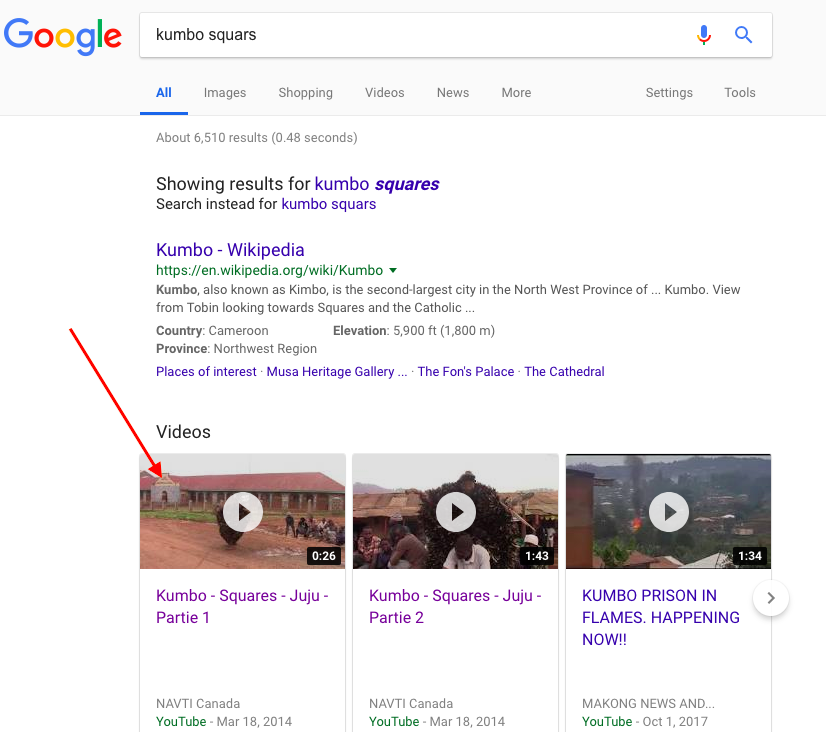Click the 1:34 duration badge
This screenshot has height=732, width=826.
(x=750, y=556)
